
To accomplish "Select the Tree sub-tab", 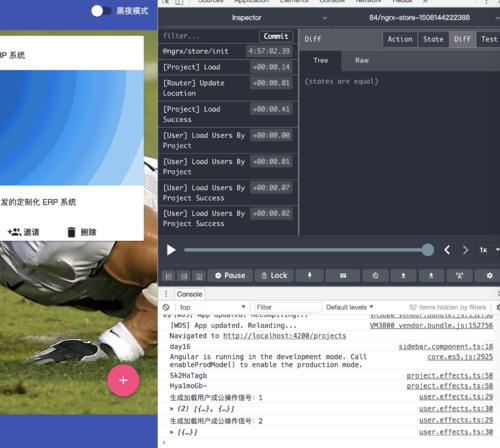I will tap(320, 61).
